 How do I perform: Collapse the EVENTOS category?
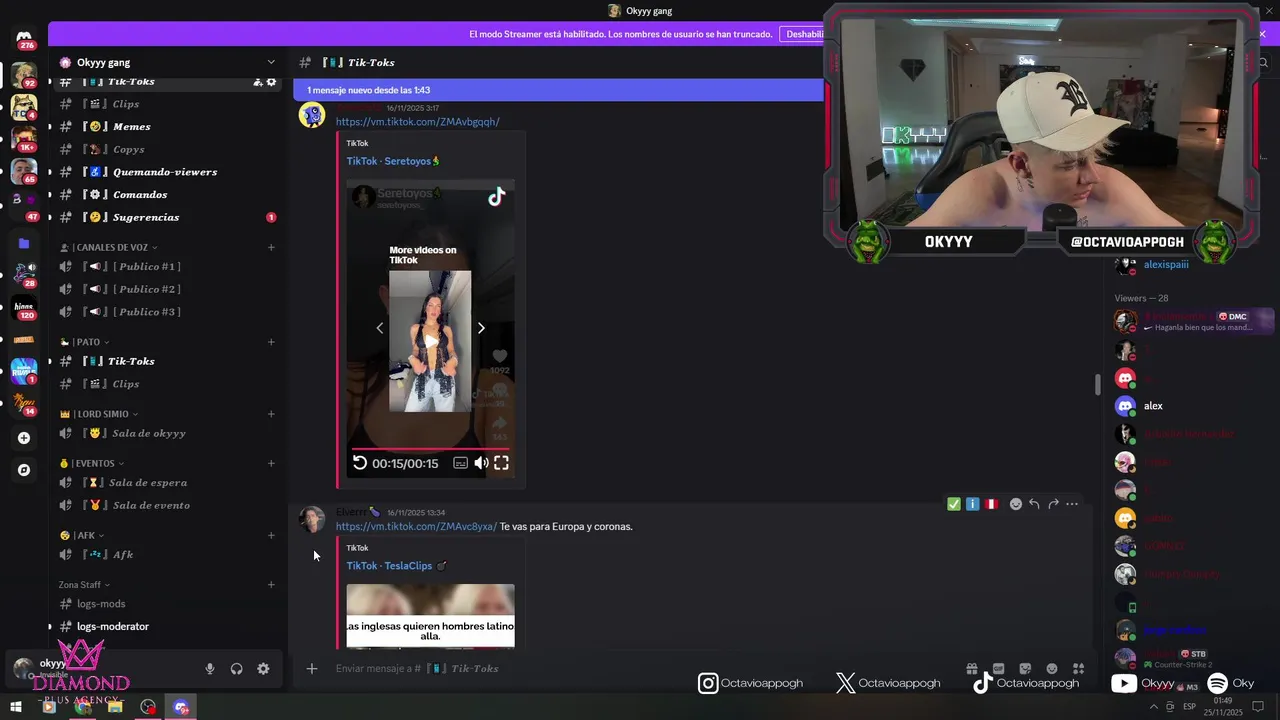tap(92, 463)
